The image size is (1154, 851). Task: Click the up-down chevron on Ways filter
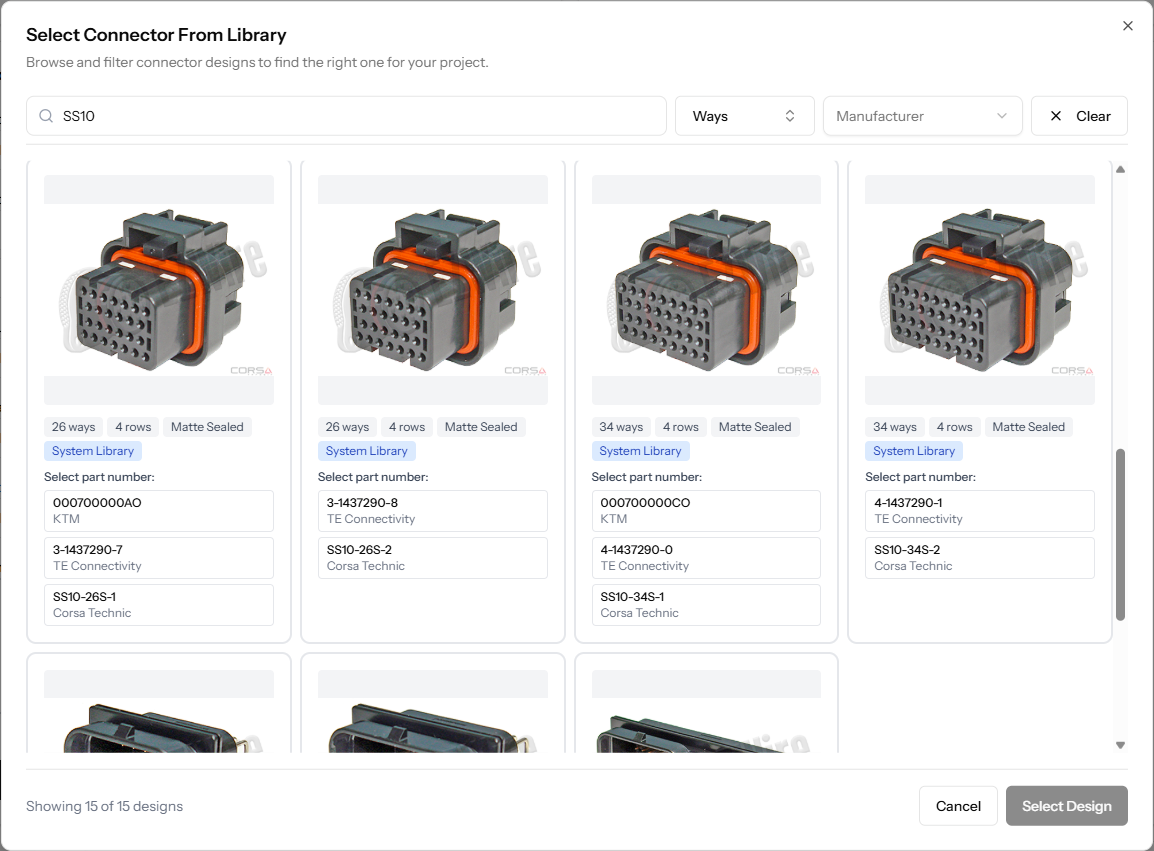point(789,115)
